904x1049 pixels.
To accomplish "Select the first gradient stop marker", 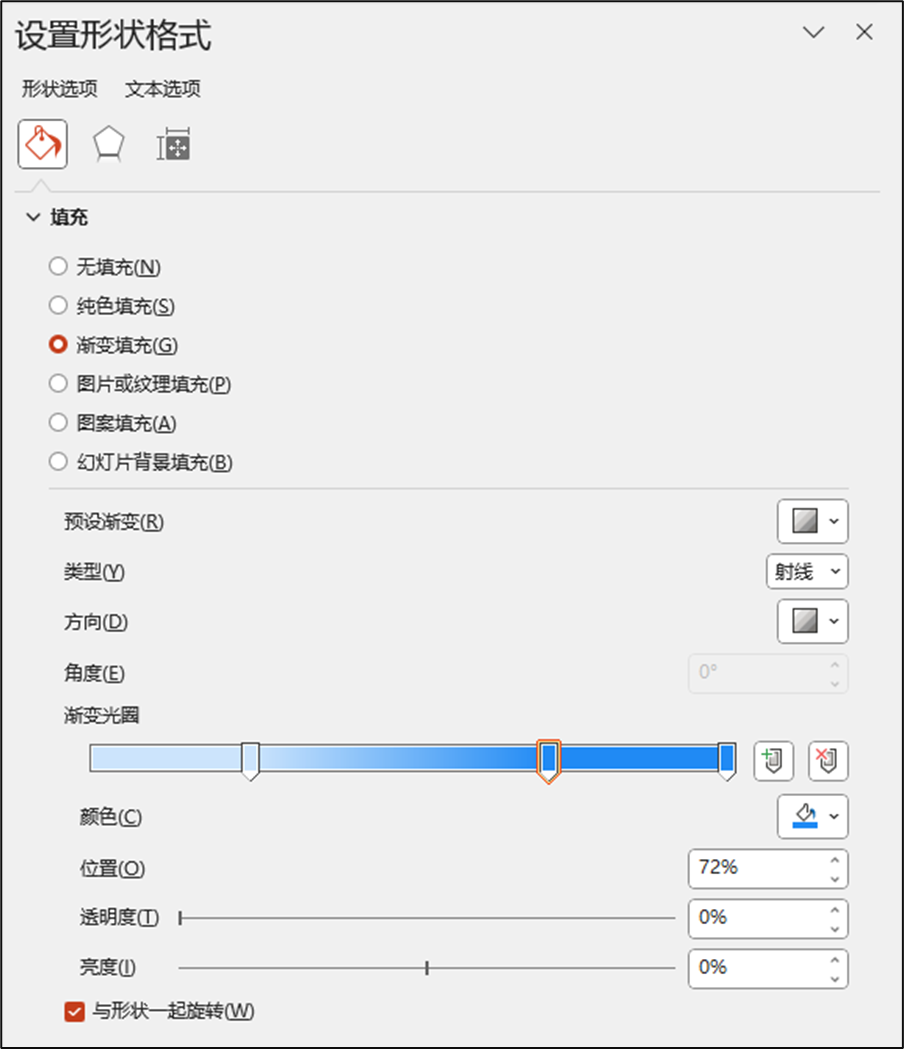I will pyautogui.click(x=250, y=761).
